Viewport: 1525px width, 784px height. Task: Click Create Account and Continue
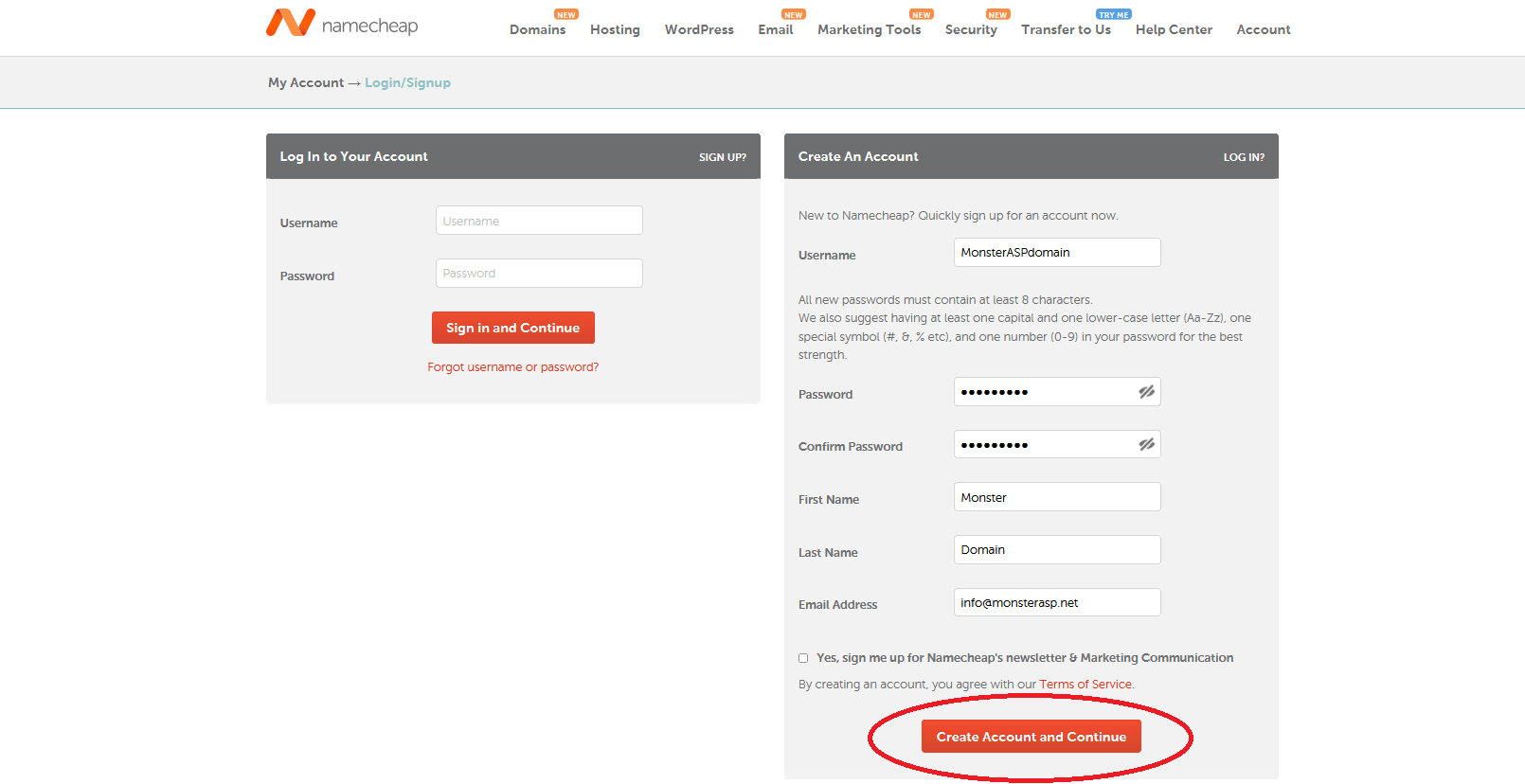point(1032,737)
